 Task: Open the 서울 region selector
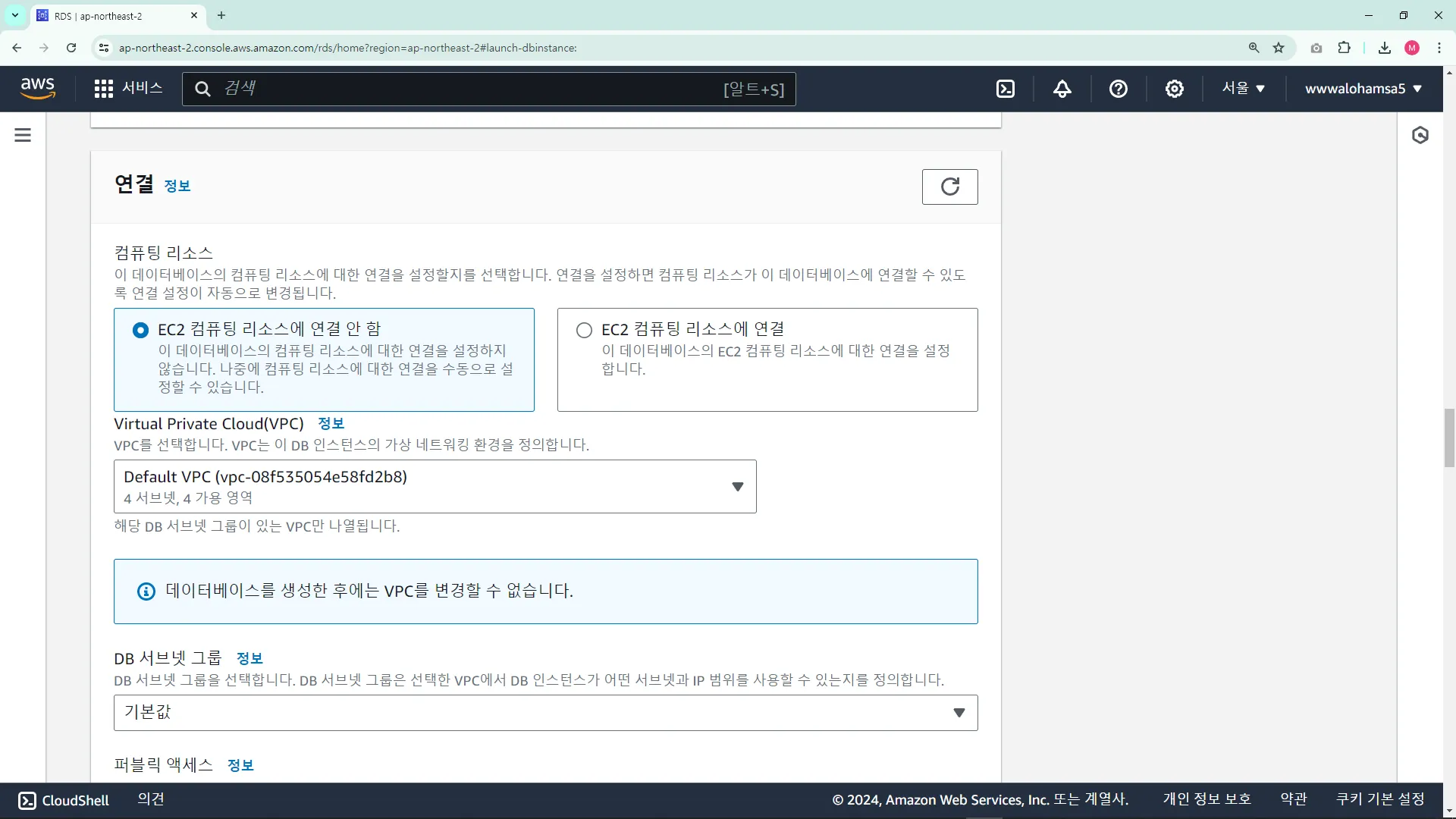(1243, 88)
